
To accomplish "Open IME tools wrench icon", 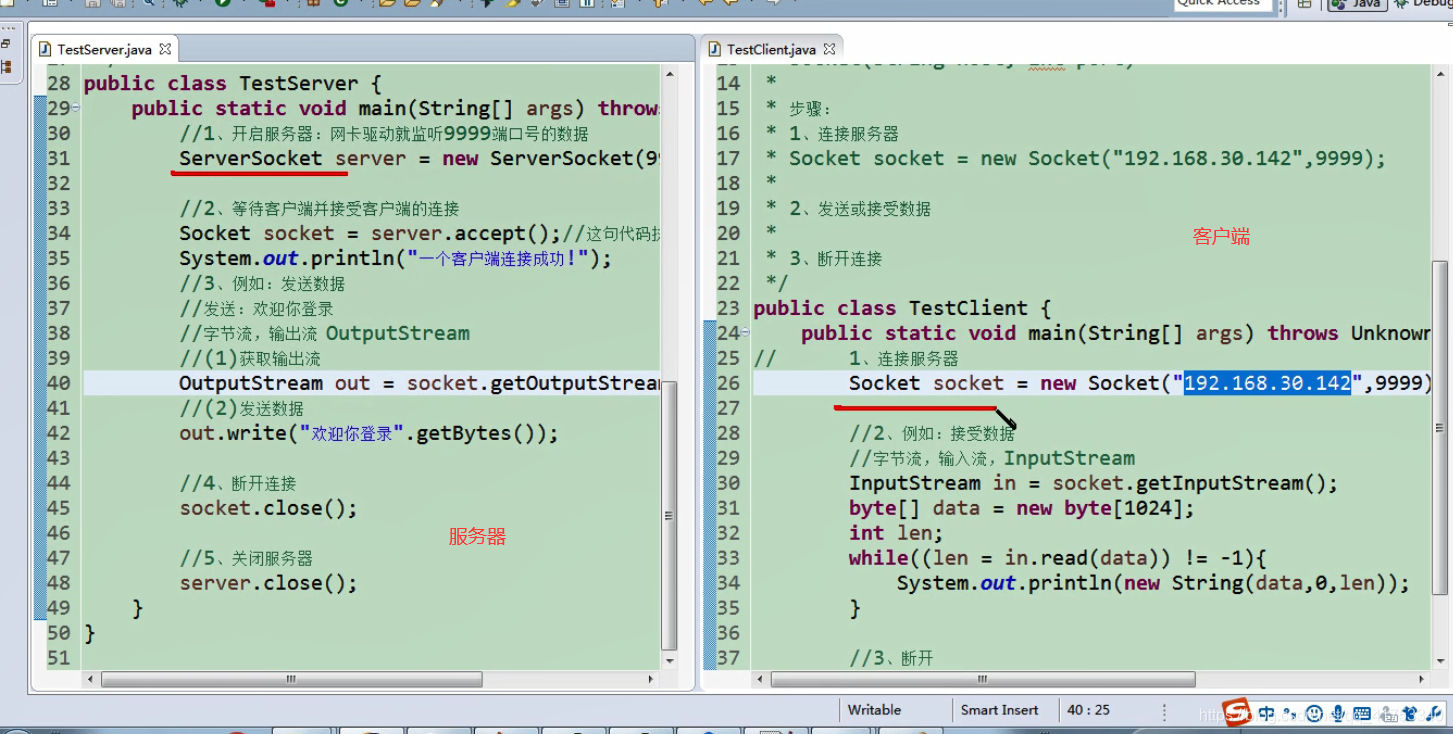I will (x=1435, y=714).
